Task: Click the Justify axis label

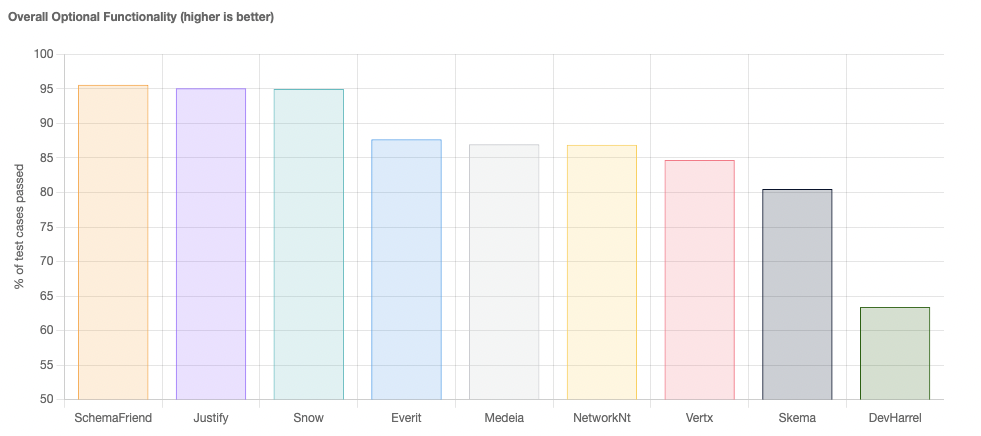Action: click(211, 418)
